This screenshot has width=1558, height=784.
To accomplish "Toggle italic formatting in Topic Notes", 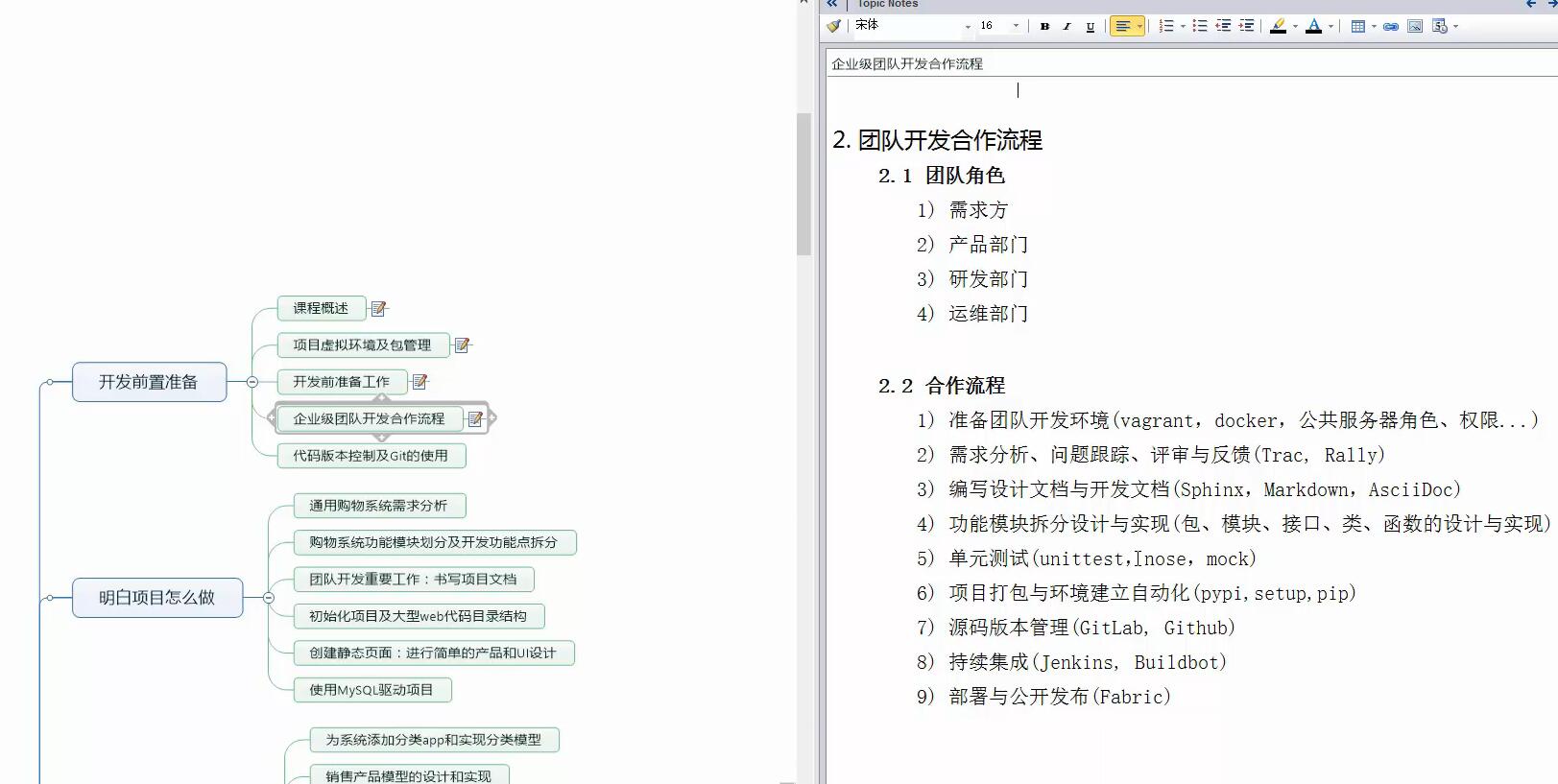I will [1067, 27].
